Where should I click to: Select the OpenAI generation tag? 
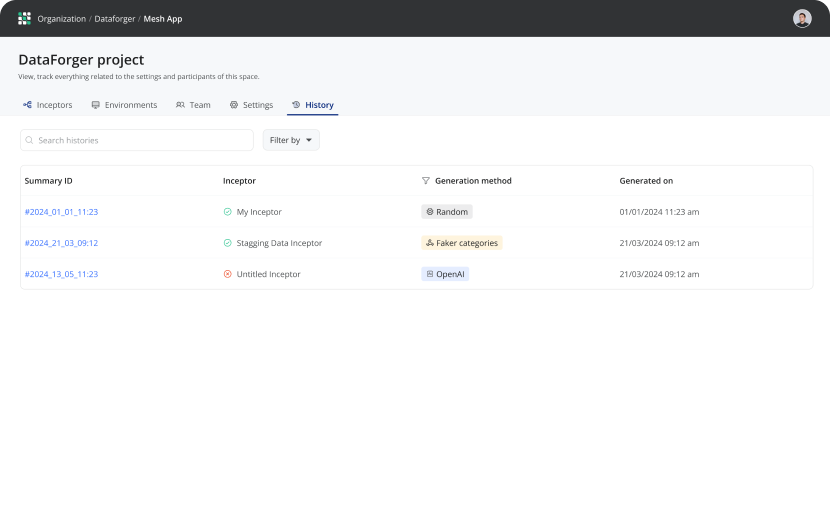tap(445, 274)
